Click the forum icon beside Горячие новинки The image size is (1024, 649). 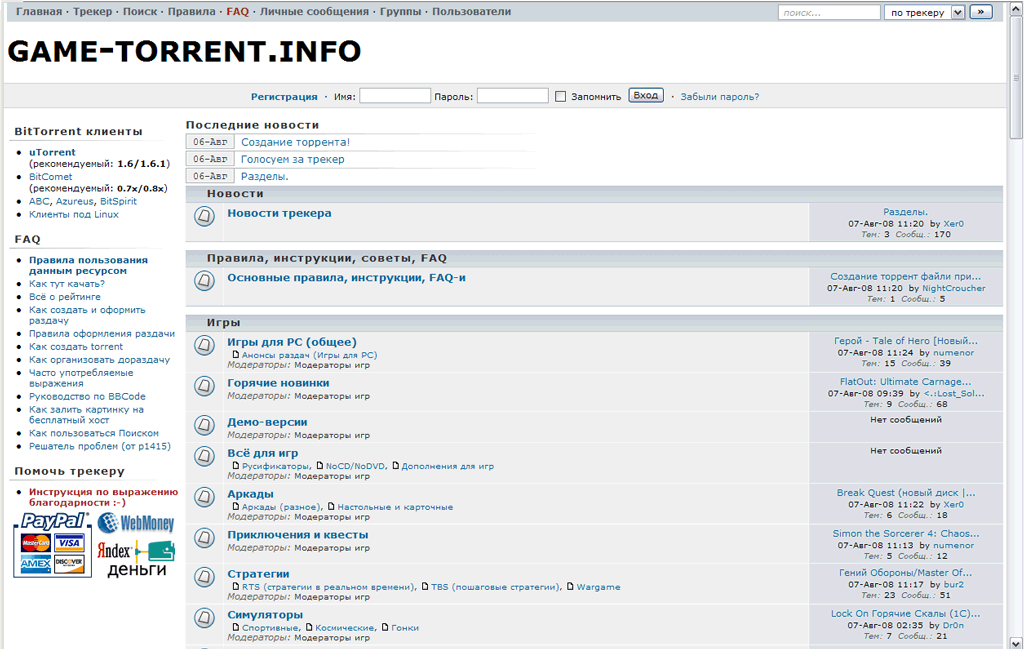(x=204, y=386)
